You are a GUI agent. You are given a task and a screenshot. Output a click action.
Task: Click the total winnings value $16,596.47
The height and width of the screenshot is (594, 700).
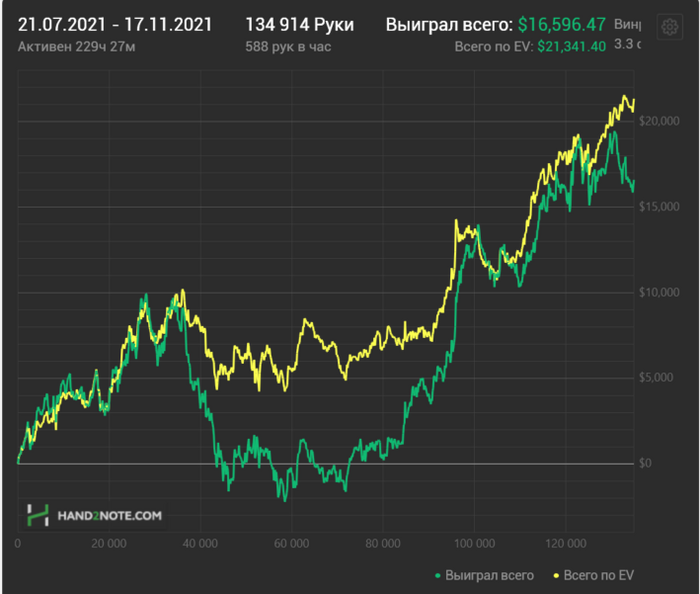click(x=562, y=25)
